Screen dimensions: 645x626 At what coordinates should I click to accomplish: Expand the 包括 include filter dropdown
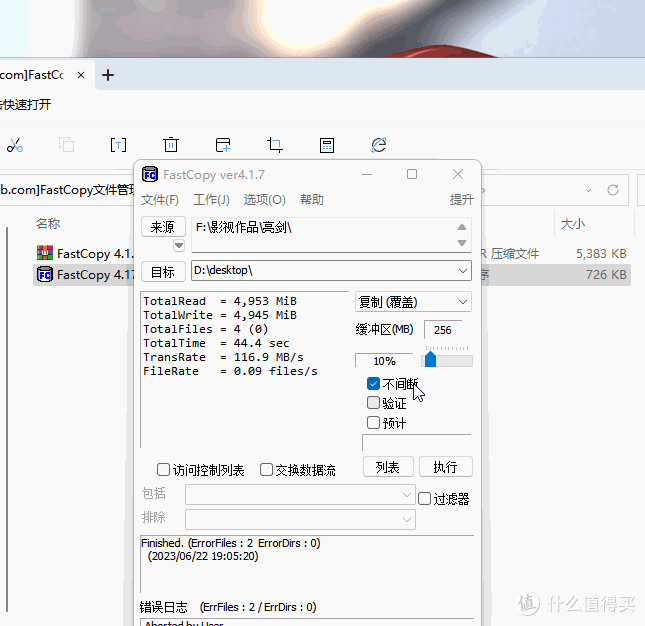[x=407, y=495]
